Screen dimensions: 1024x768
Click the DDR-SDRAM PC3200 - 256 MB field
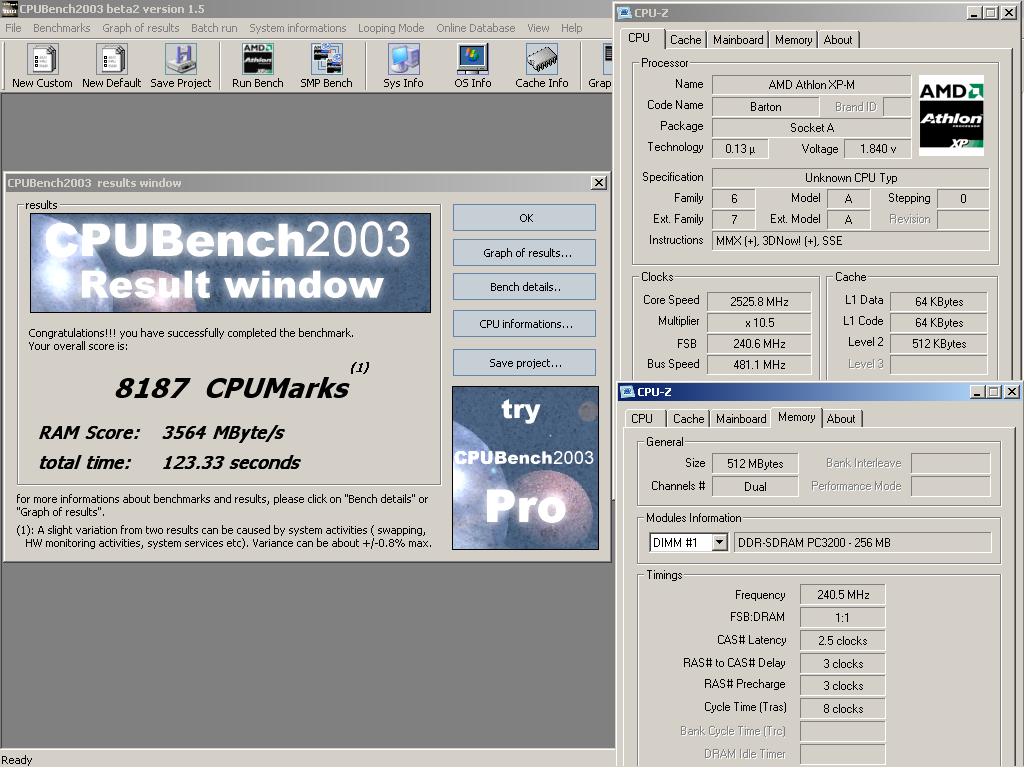click(x=862, y=543)
